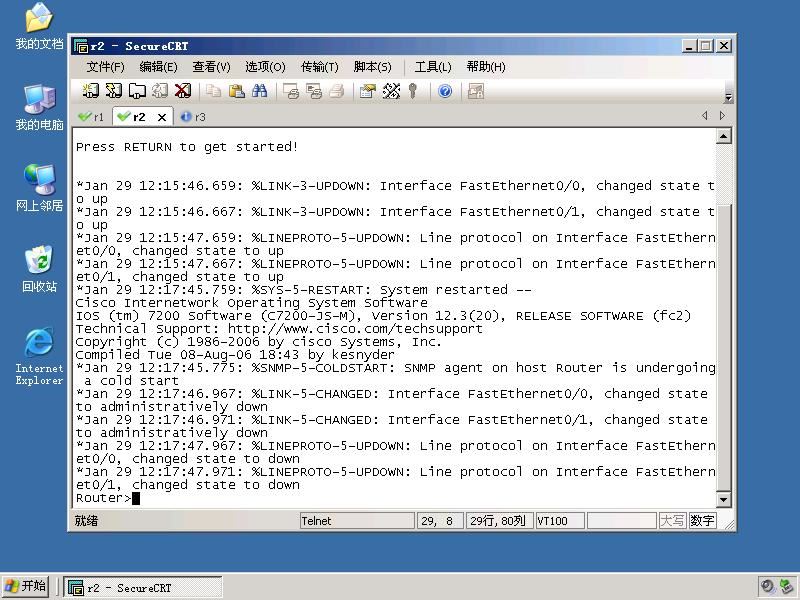The height and width of the screenshot is (600, 800).
Task: Click the blue Help icon
Action: click(x=445, y=91)
